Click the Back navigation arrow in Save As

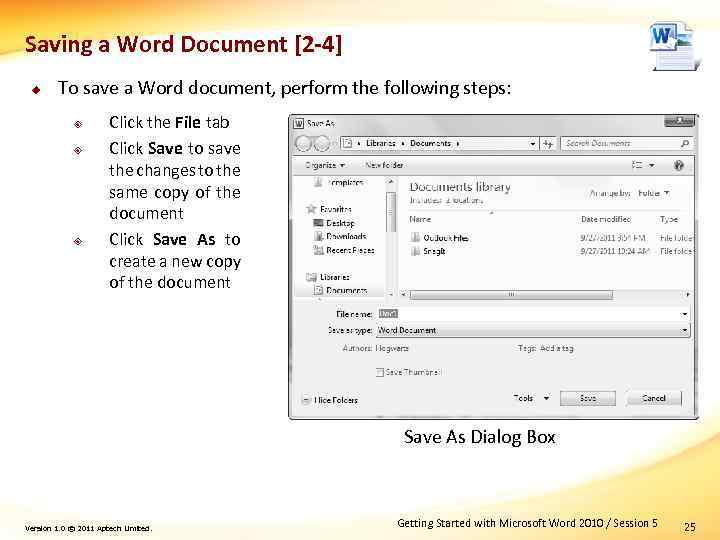304,144
